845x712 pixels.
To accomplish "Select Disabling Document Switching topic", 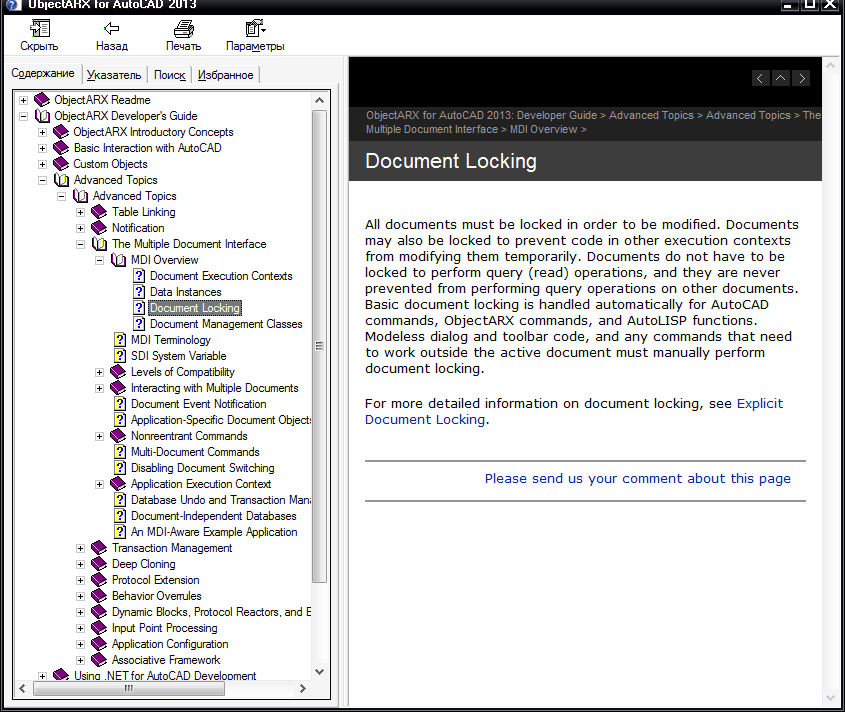I will click(x=202, y=468).
